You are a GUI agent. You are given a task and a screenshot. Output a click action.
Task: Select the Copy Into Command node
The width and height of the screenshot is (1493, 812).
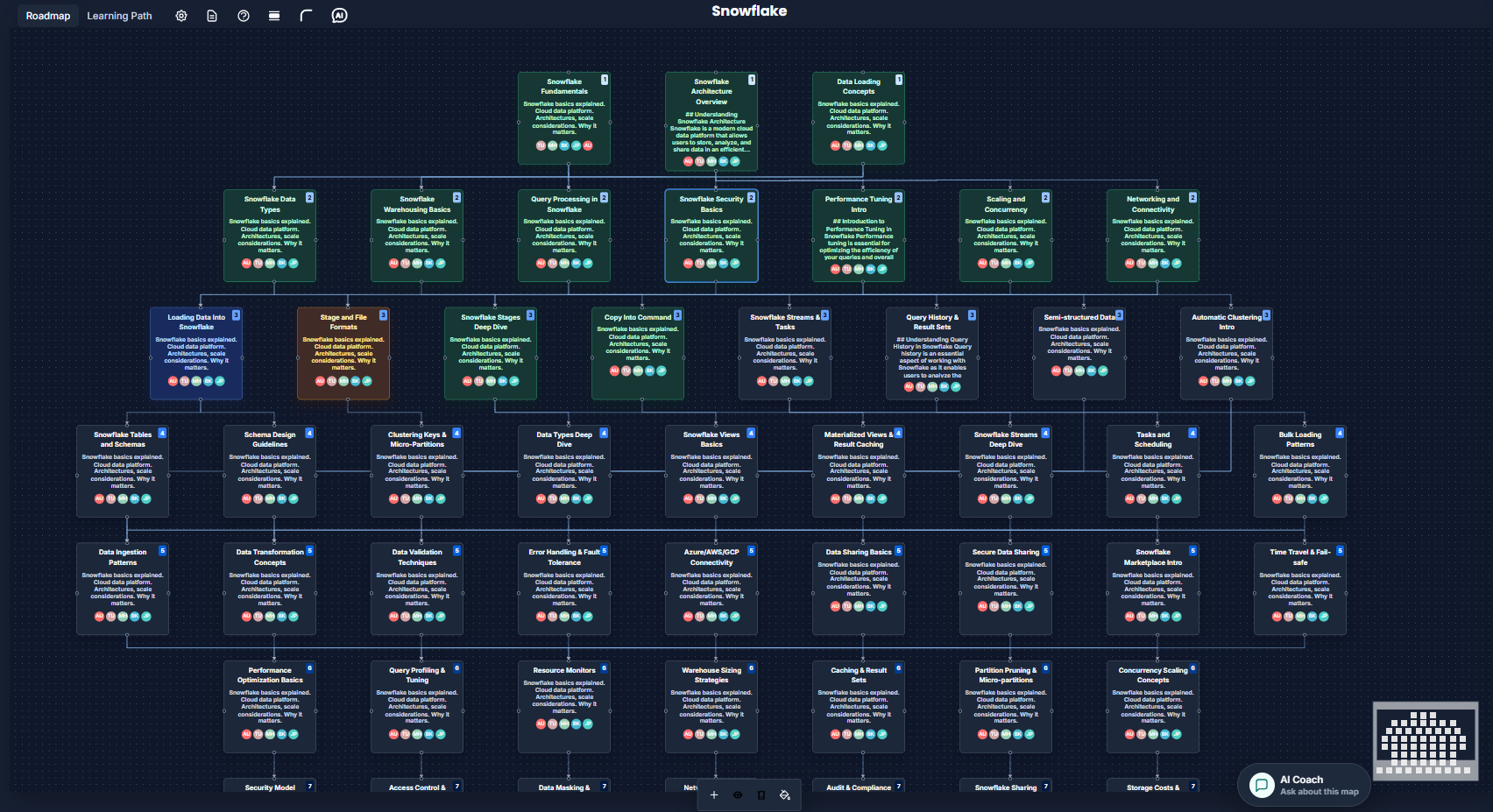click(638, 354)
